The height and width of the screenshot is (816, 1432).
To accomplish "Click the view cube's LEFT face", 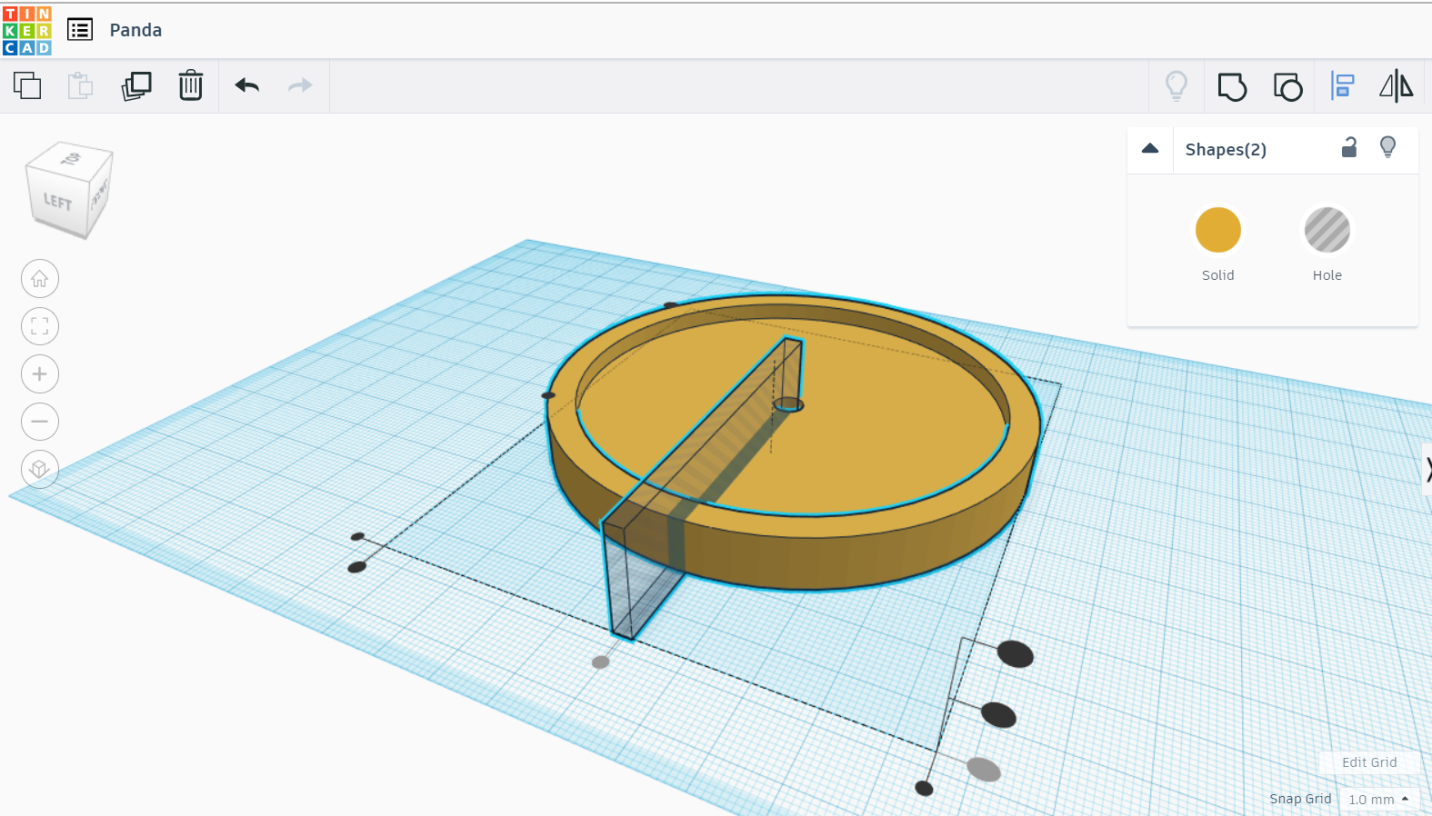I will 57,202.
